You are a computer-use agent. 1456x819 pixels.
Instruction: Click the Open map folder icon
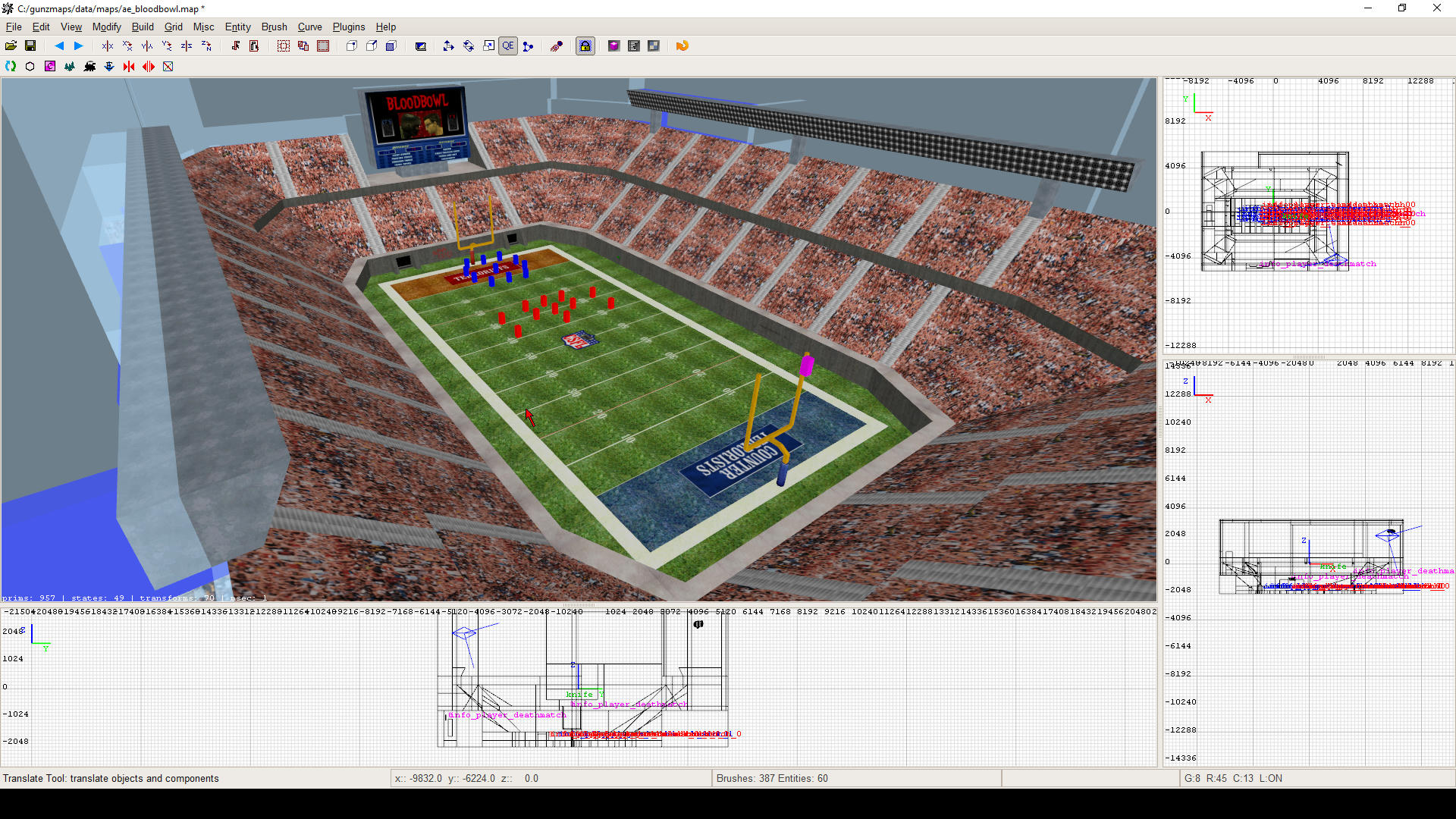coord(11,46)
